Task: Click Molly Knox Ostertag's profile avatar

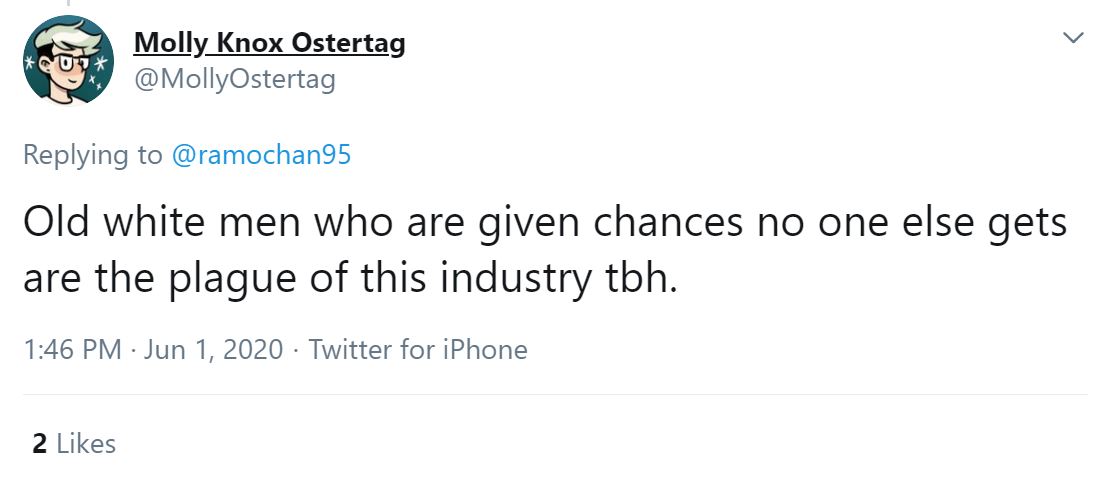Action: coord(69,59)
